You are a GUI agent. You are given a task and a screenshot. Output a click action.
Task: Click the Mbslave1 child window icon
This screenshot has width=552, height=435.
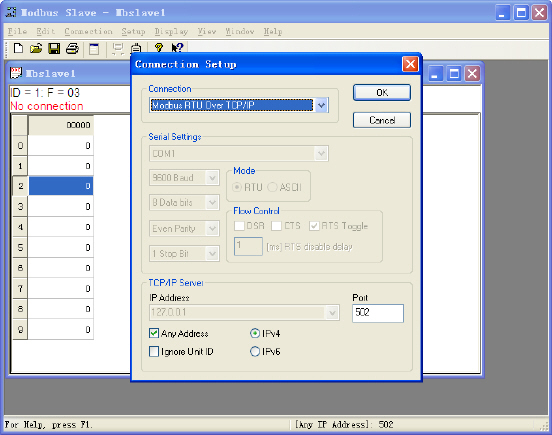point(16,73)
